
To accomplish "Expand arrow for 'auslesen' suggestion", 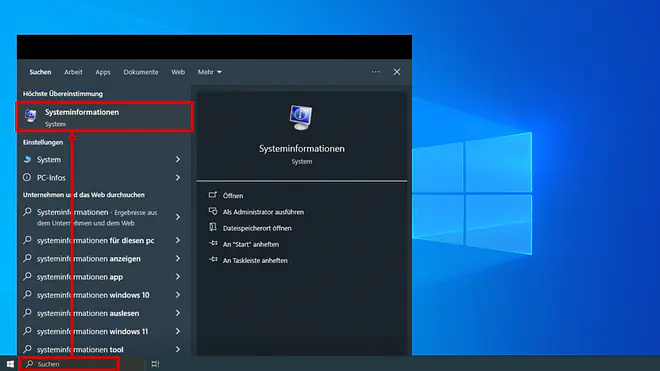I will tap(178, 313).
